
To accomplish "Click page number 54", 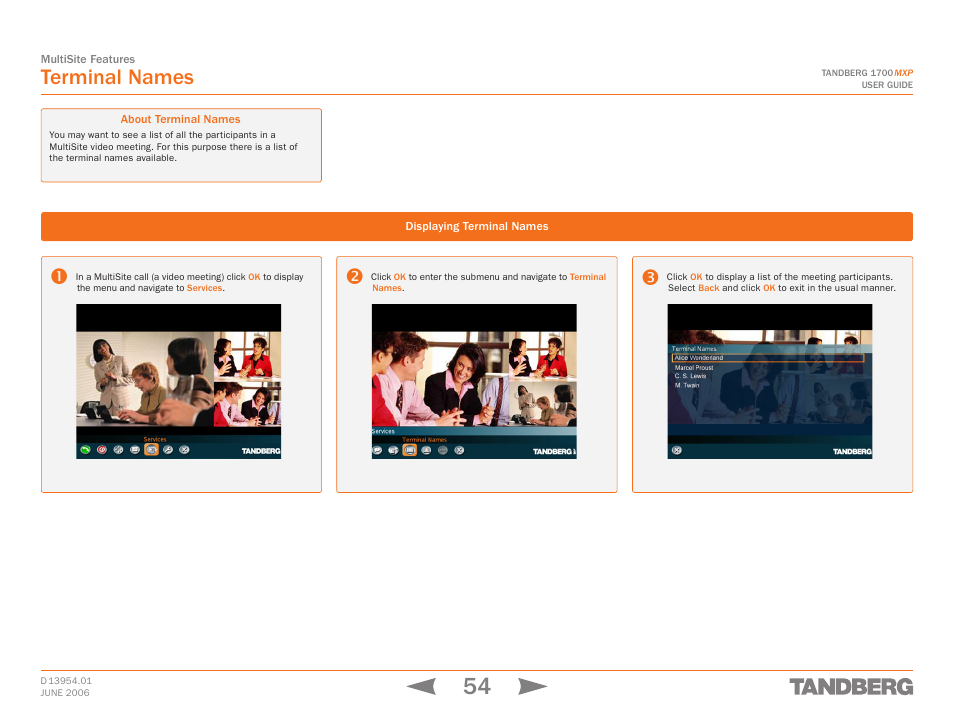I will click(x=476, y=686).
